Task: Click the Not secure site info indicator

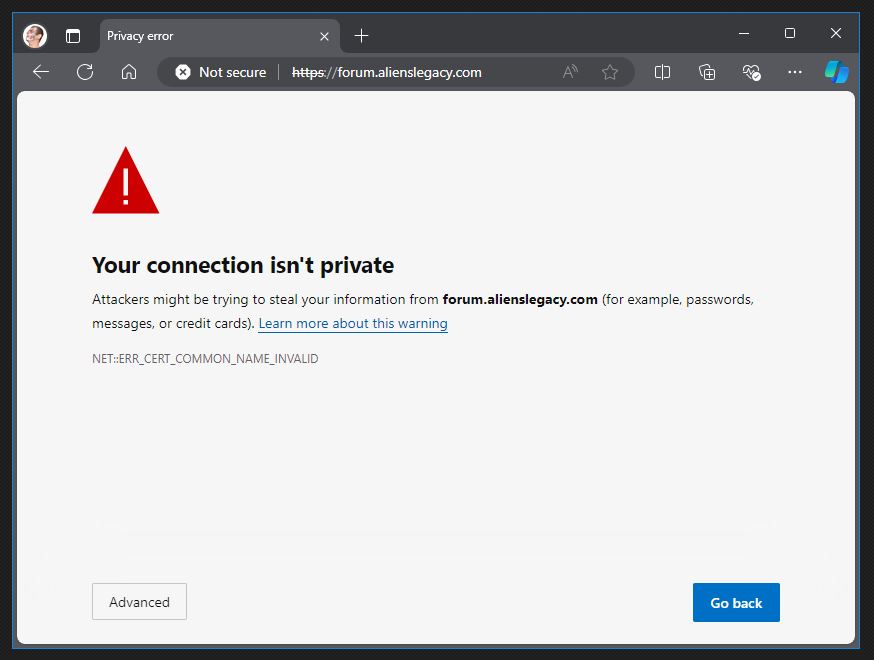Action: (x=221, y=72)
